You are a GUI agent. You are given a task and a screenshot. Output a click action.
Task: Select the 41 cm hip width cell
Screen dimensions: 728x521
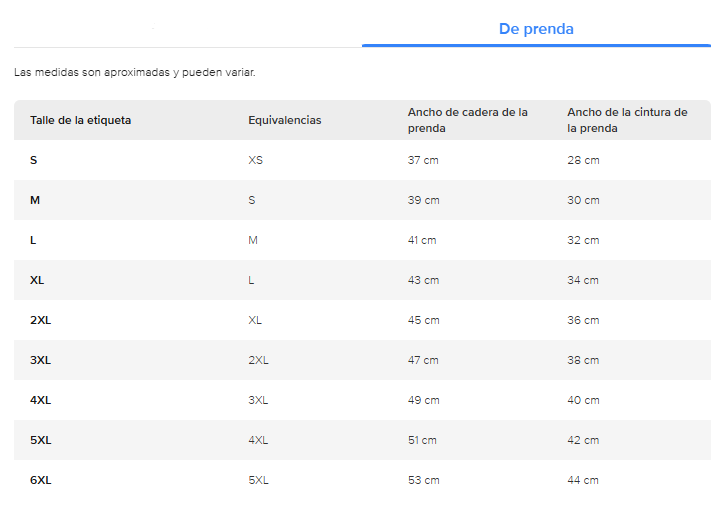[423, 240]
